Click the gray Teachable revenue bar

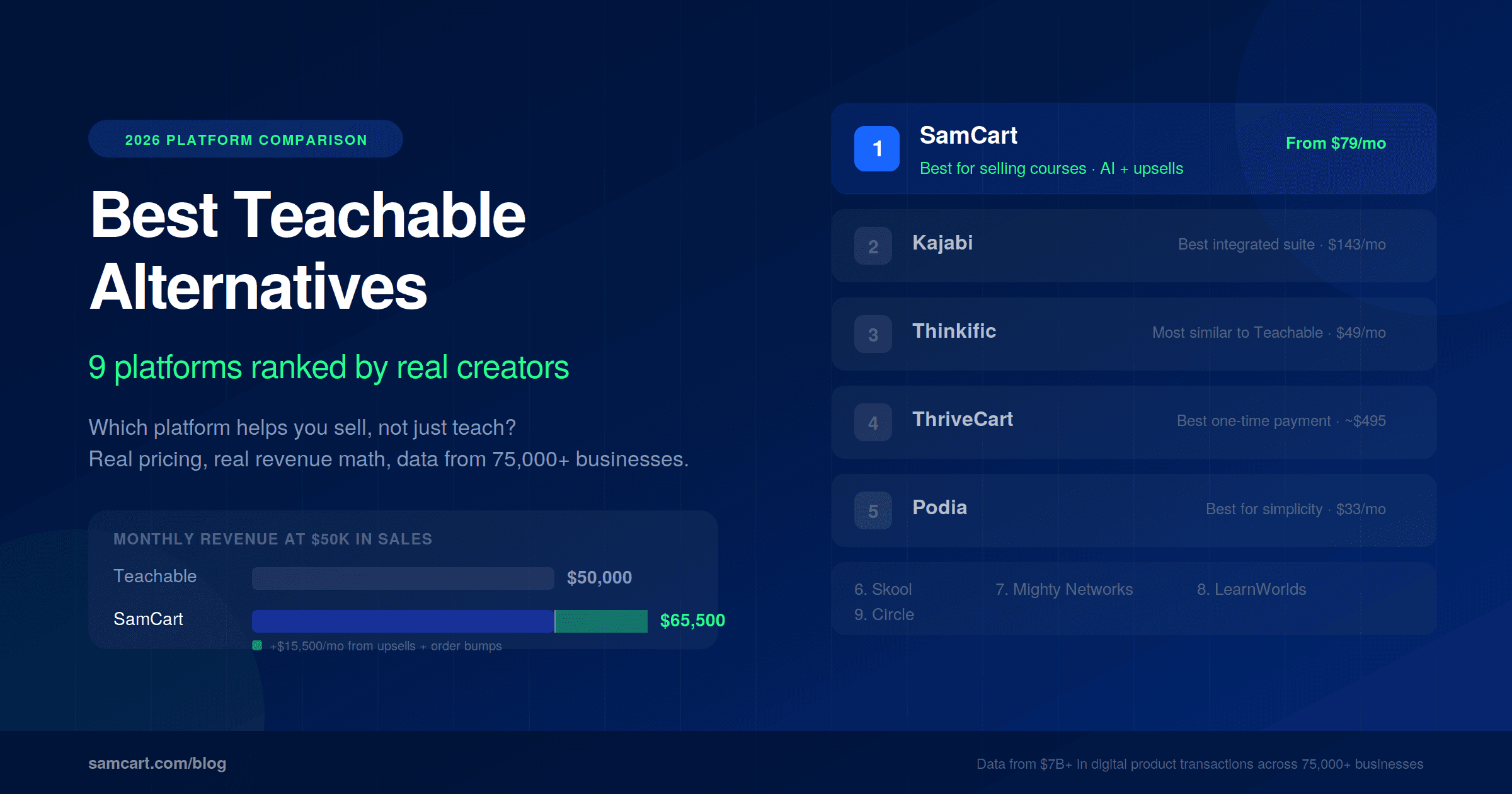pyautogui.click(x=403, y=578)
